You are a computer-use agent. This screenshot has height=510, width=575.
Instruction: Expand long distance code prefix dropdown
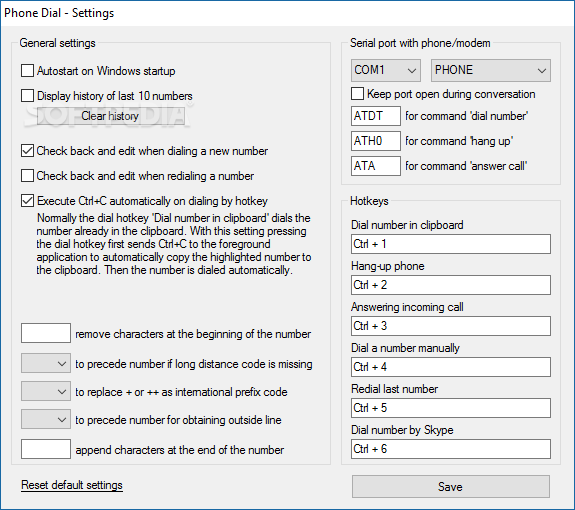click(46, 363)
